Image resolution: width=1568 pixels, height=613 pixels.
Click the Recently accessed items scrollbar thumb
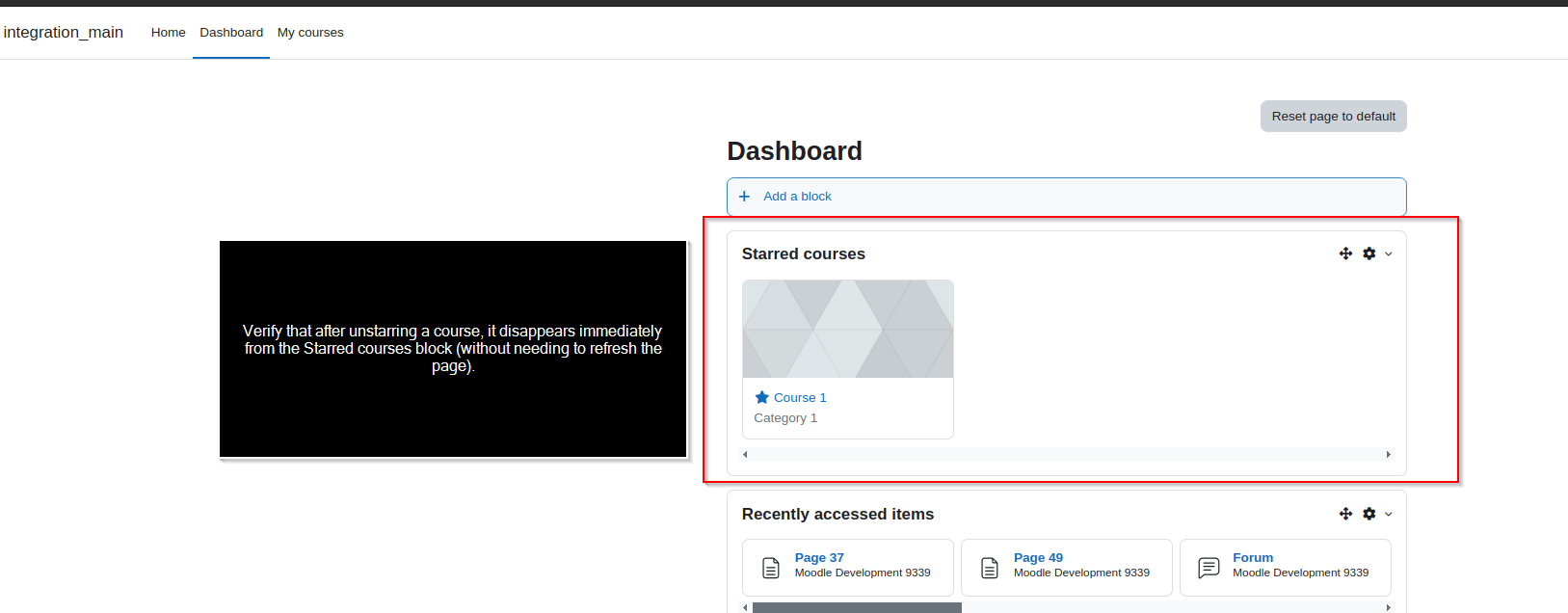[857, 608]
